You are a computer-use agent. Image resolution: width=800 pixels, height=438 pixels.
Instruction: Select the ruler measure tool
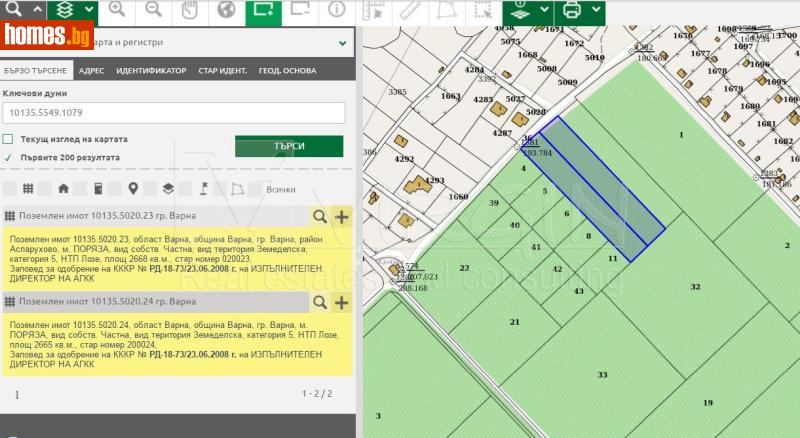411,11
